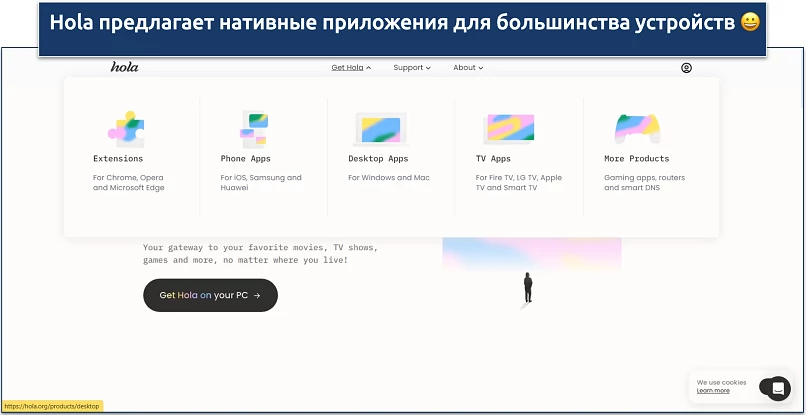Expand the Support dropdown

point(412,67)
